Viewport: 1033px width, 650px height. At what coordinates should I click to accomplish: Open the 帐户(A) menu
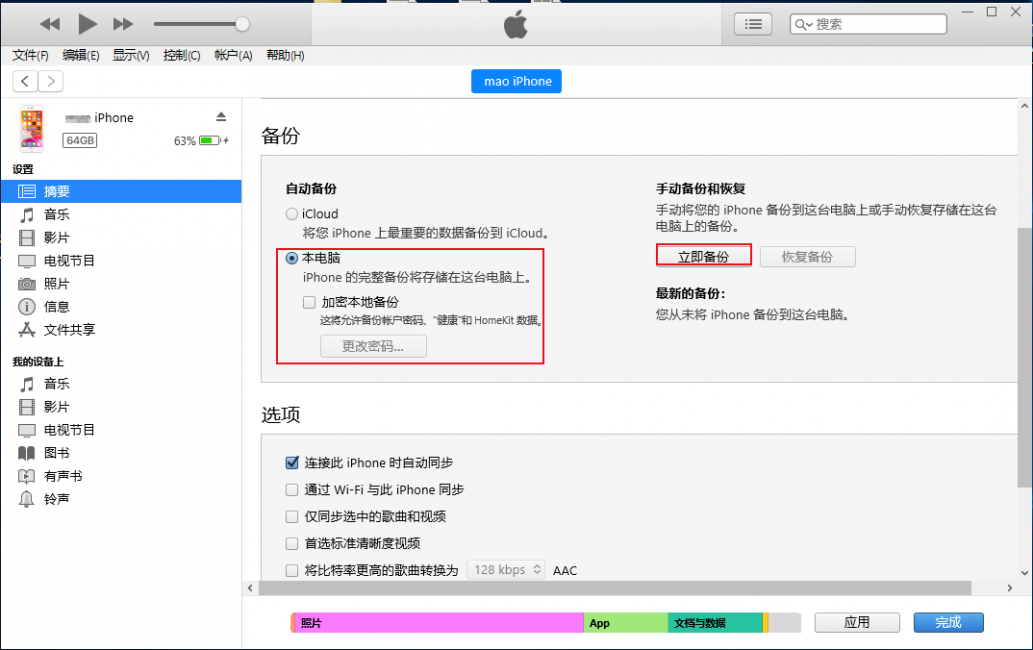pos(233,55)
